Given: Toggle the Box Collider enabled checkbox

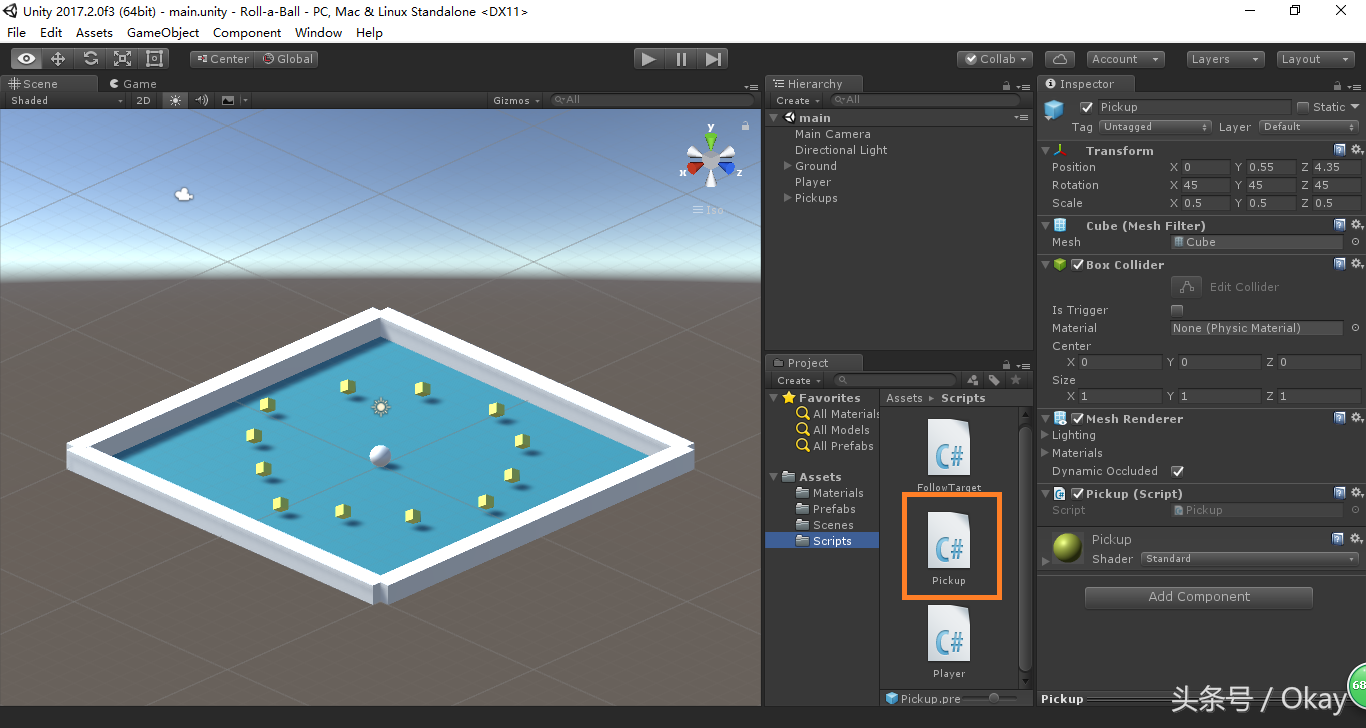Looking at the screenshot, I should coord(1078,265).
